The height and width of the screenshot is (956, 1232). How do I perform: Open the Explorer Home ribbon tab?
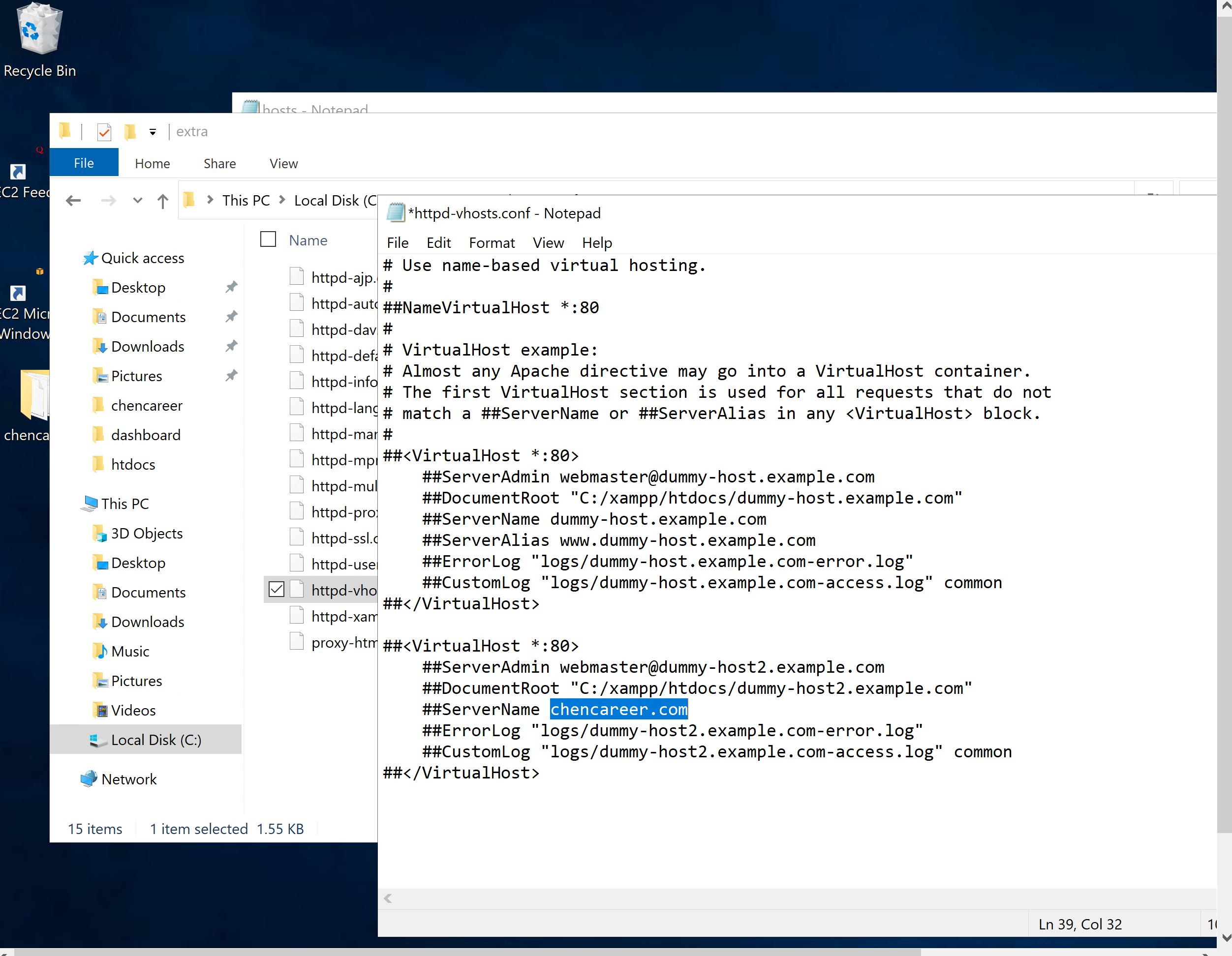coord(153,163)
